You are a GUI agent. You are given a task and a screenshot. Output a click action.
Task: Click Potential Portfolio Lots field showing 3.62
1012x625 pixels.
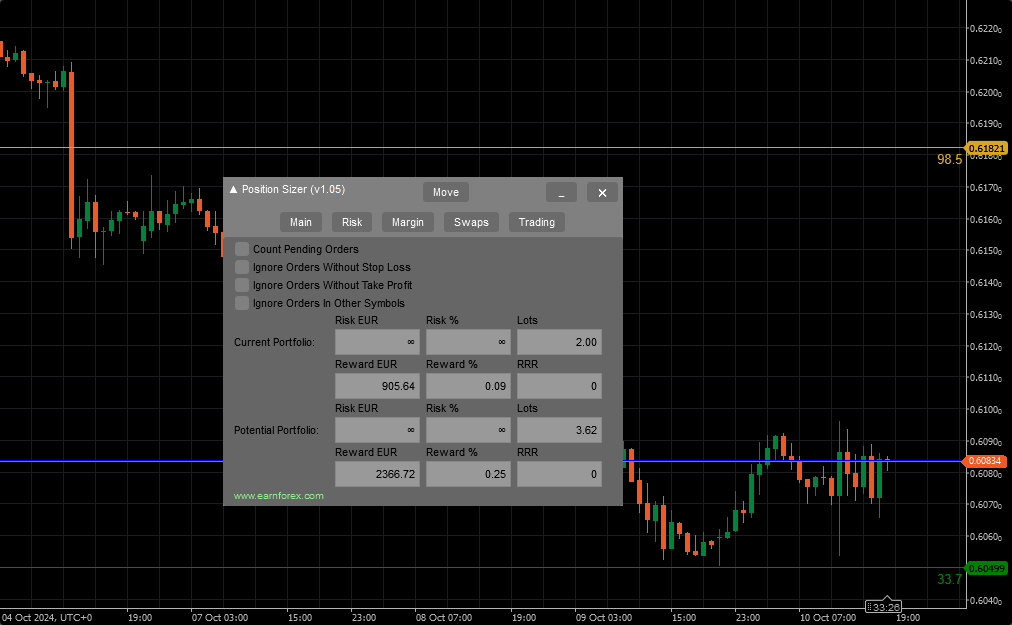click(x=559, y=430)
